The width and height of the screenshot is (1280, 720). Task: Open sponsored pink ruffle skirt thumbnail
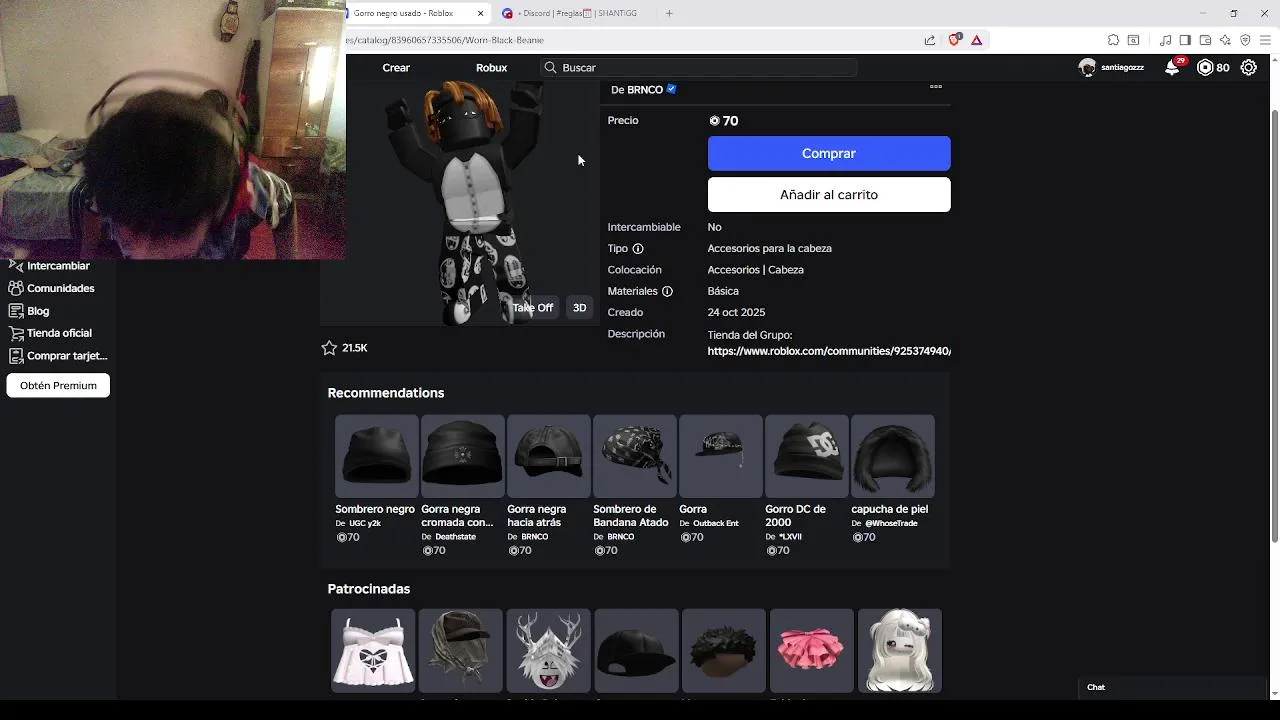pos(811,651)
